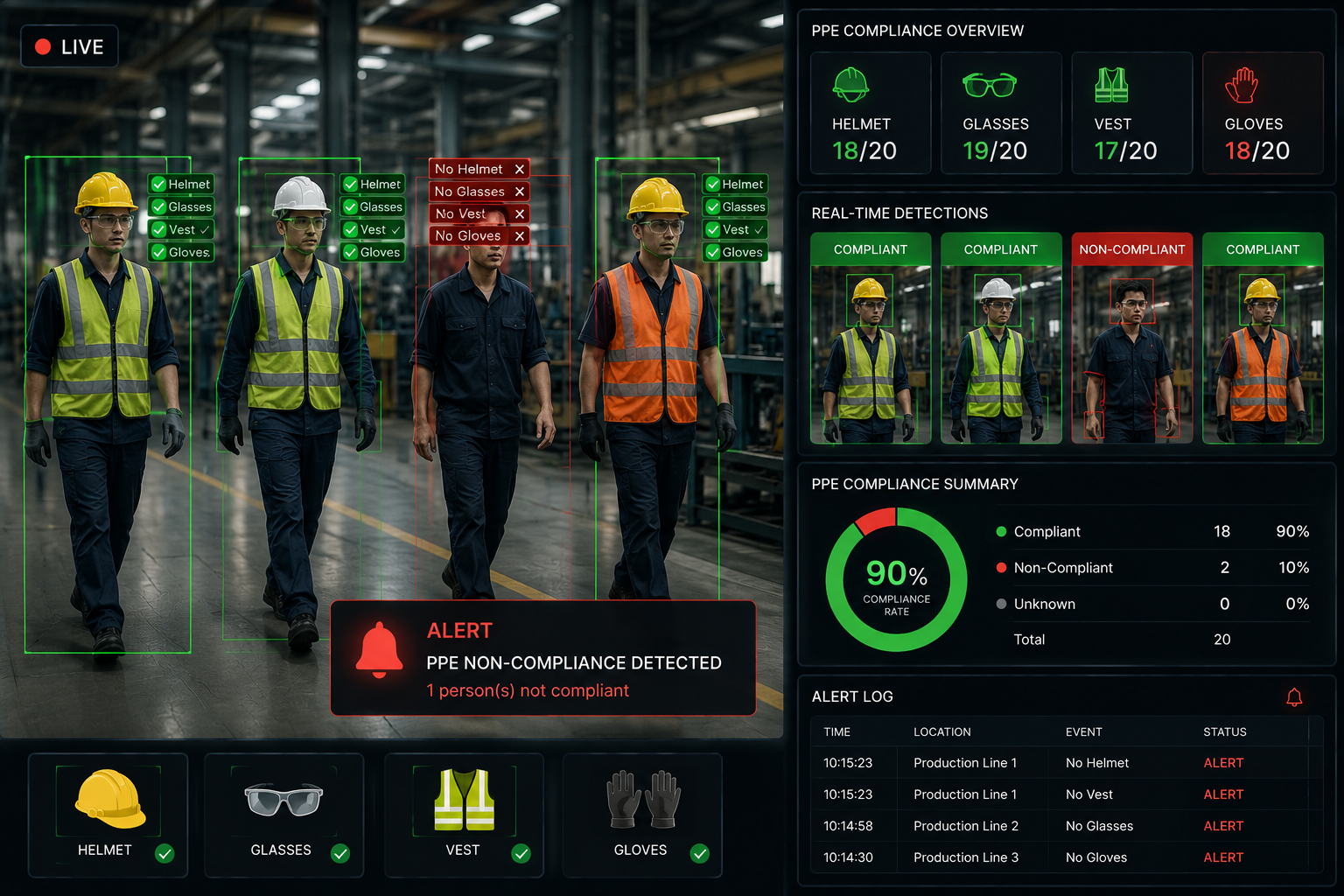The height and width of the screenshot is (896, 1344).
Task: Dismiss the No Gloves tag X
Action: (x=520, y=236)
